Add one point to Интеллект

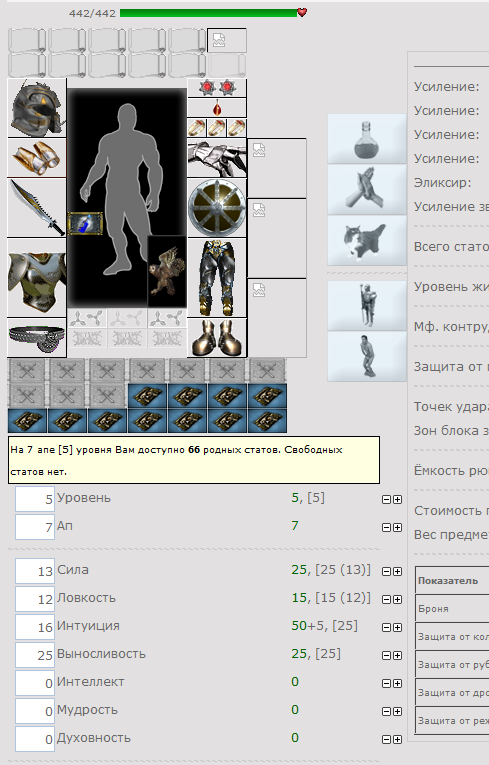(398, 684)
